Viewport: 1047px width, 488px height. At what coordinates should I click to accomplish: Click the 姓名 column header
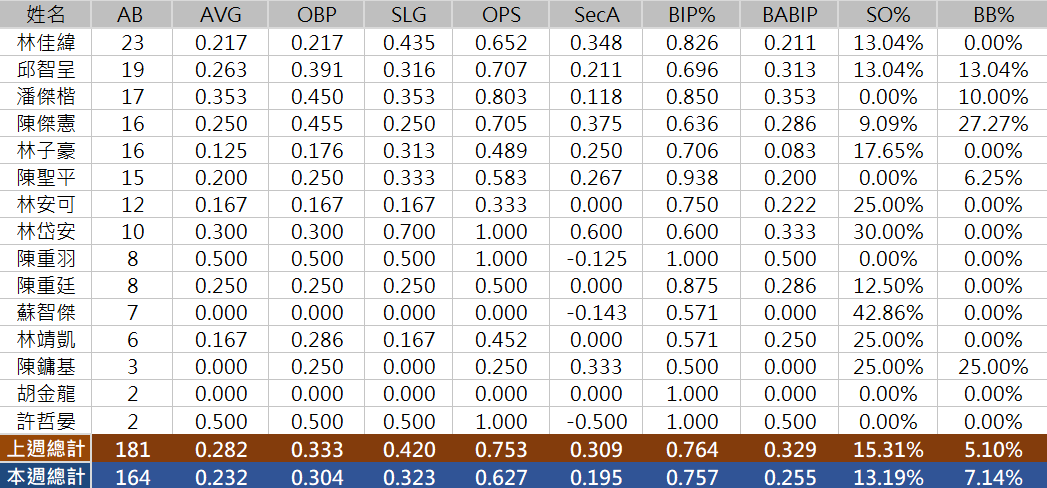45,14
